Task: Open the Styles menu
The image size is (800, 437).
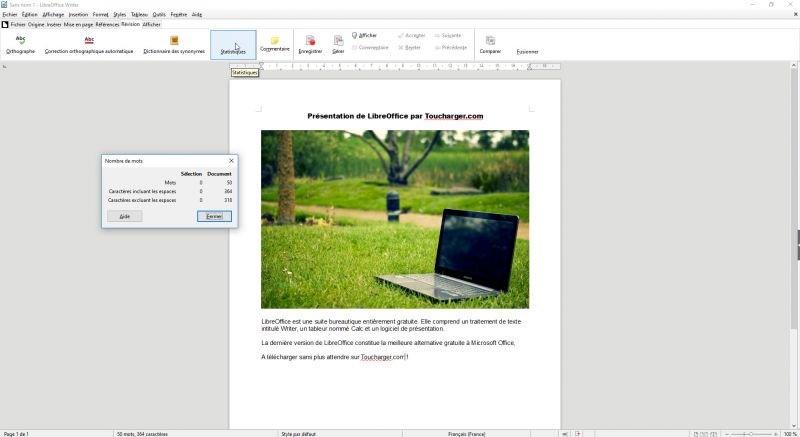Action: 119,14
